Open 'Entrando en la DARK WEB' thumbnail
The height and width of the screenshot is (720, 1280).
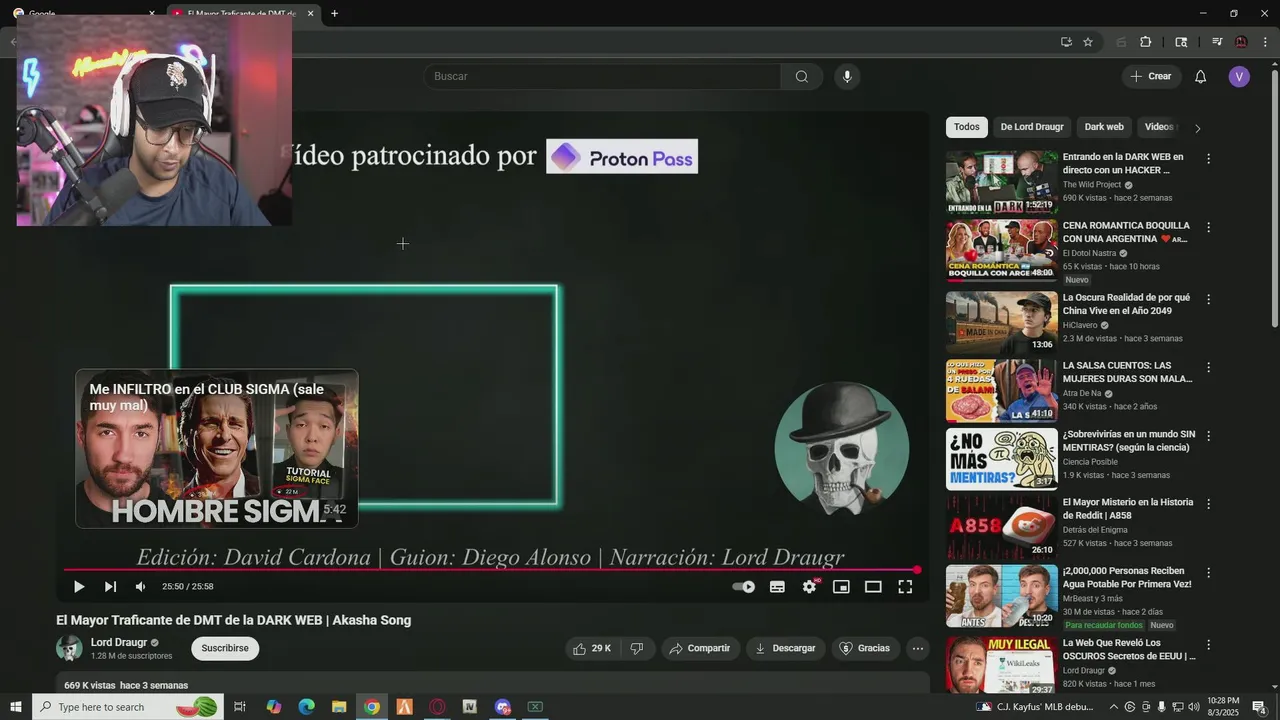pyautogui.click(x=1002, y=182)
